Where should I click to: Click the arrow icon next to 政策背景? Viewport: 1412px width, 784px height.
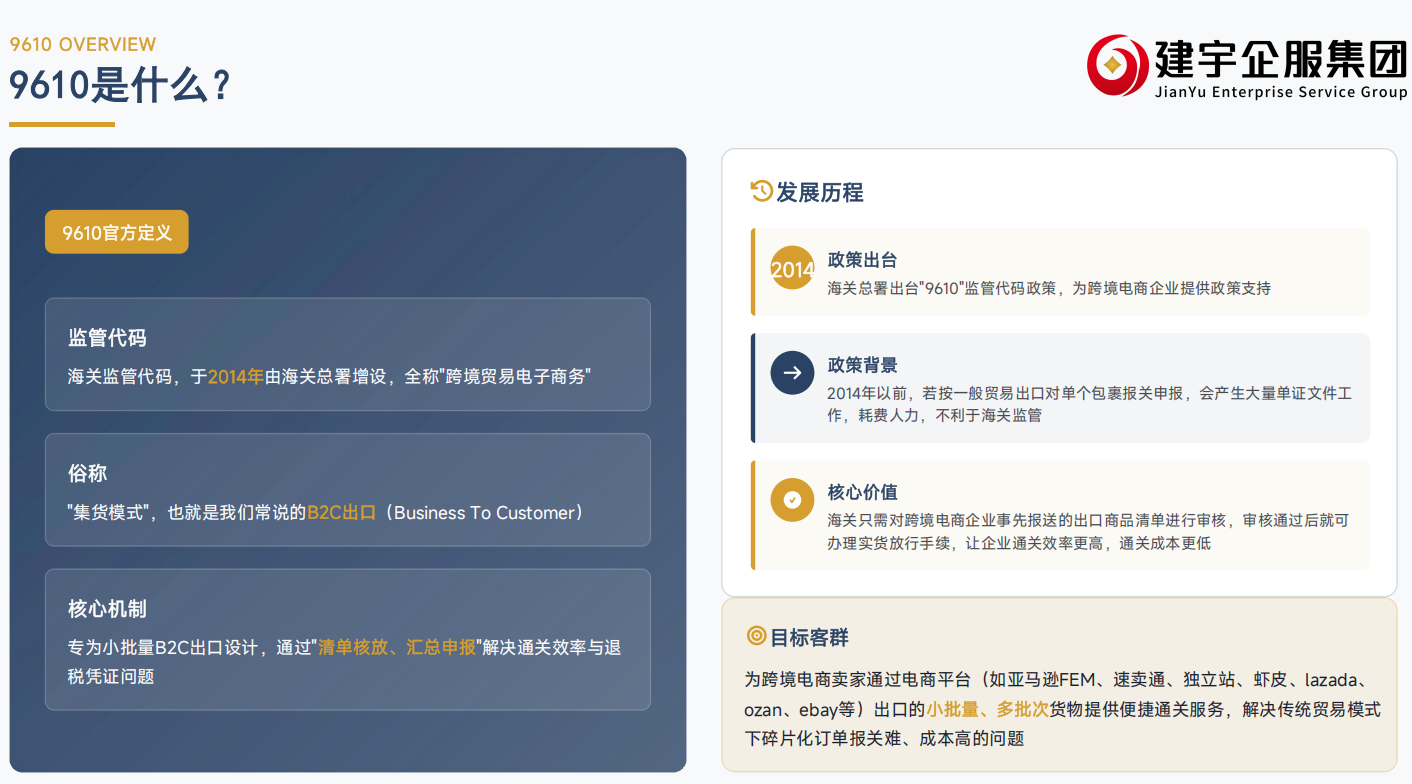click(x=792, y=373)
